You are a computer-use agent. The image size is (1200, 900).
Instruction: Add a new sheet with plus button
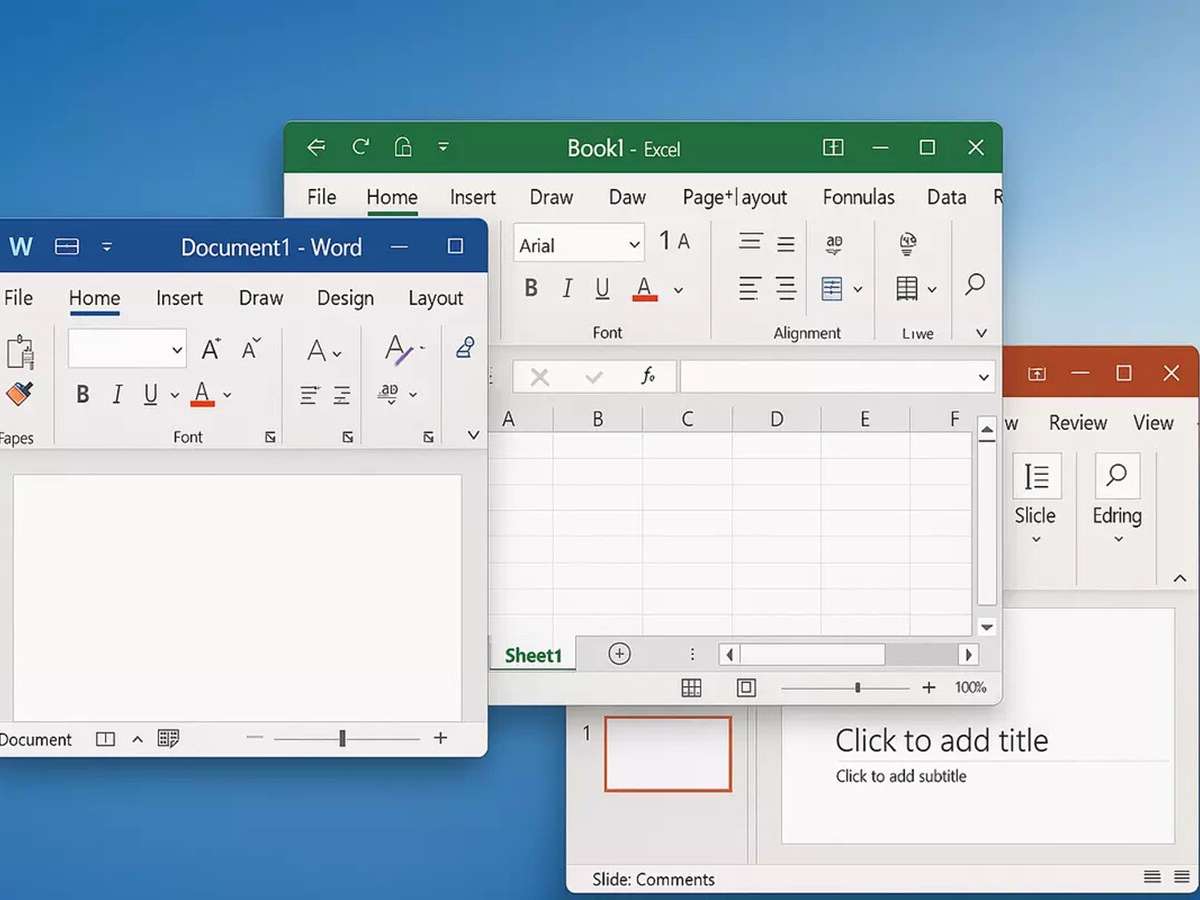[620, 654]
